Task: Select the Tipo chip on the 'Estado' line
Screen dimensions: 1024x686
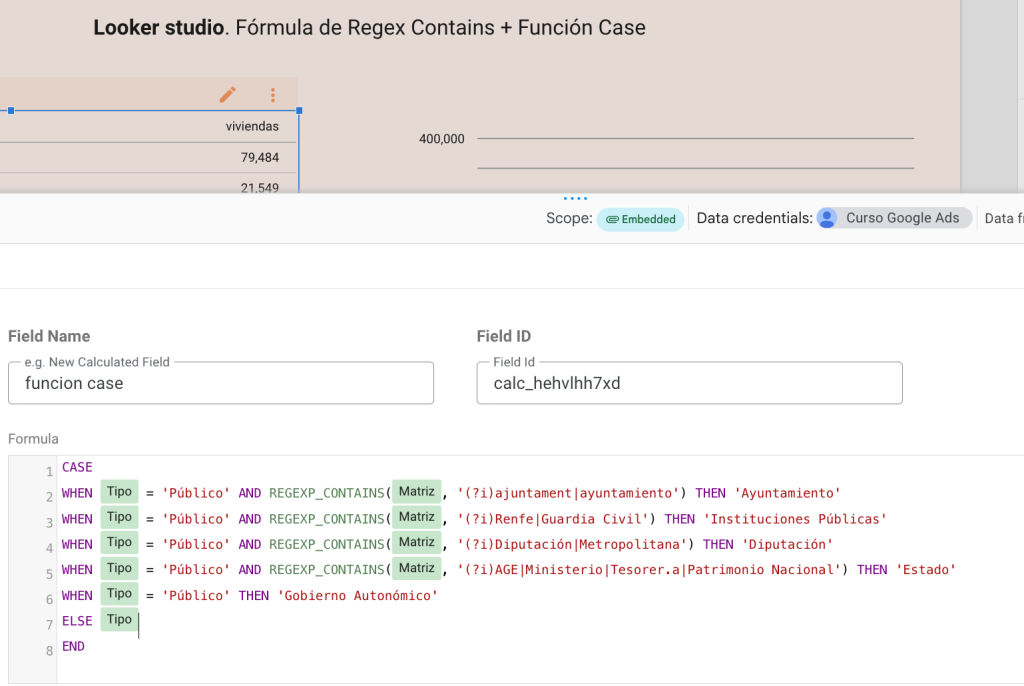Action: (120, 568)
